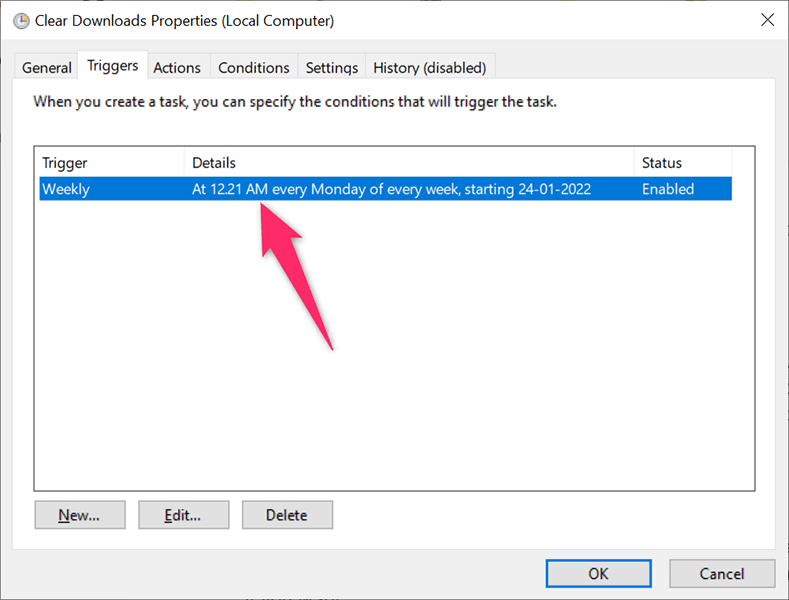The width and height of the screenshot is (789, 600).
Task: Go to the Conditions tab
Action: (x=254, y=68)
